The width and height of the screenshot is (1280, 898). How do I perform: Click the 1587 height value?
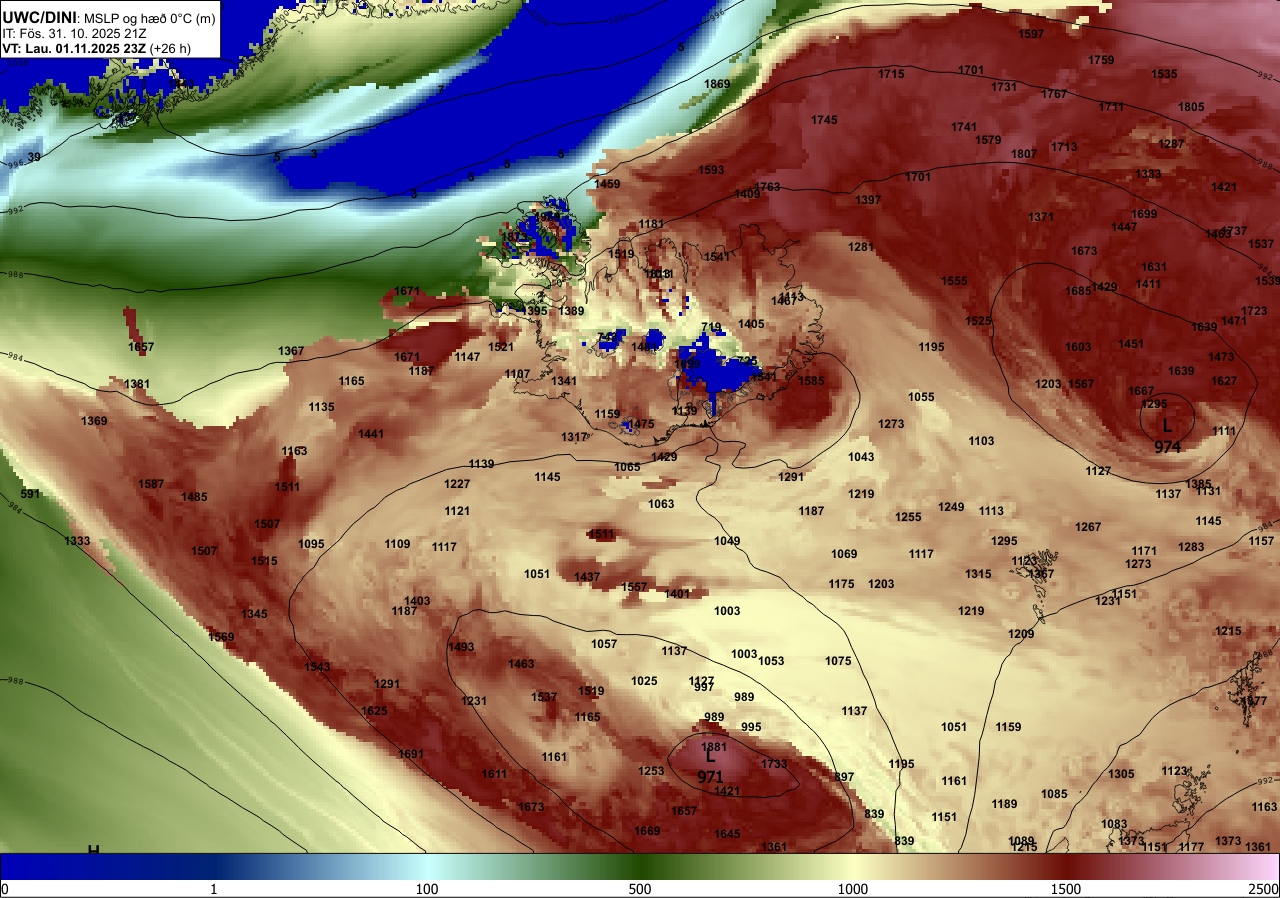click(151, 484)
